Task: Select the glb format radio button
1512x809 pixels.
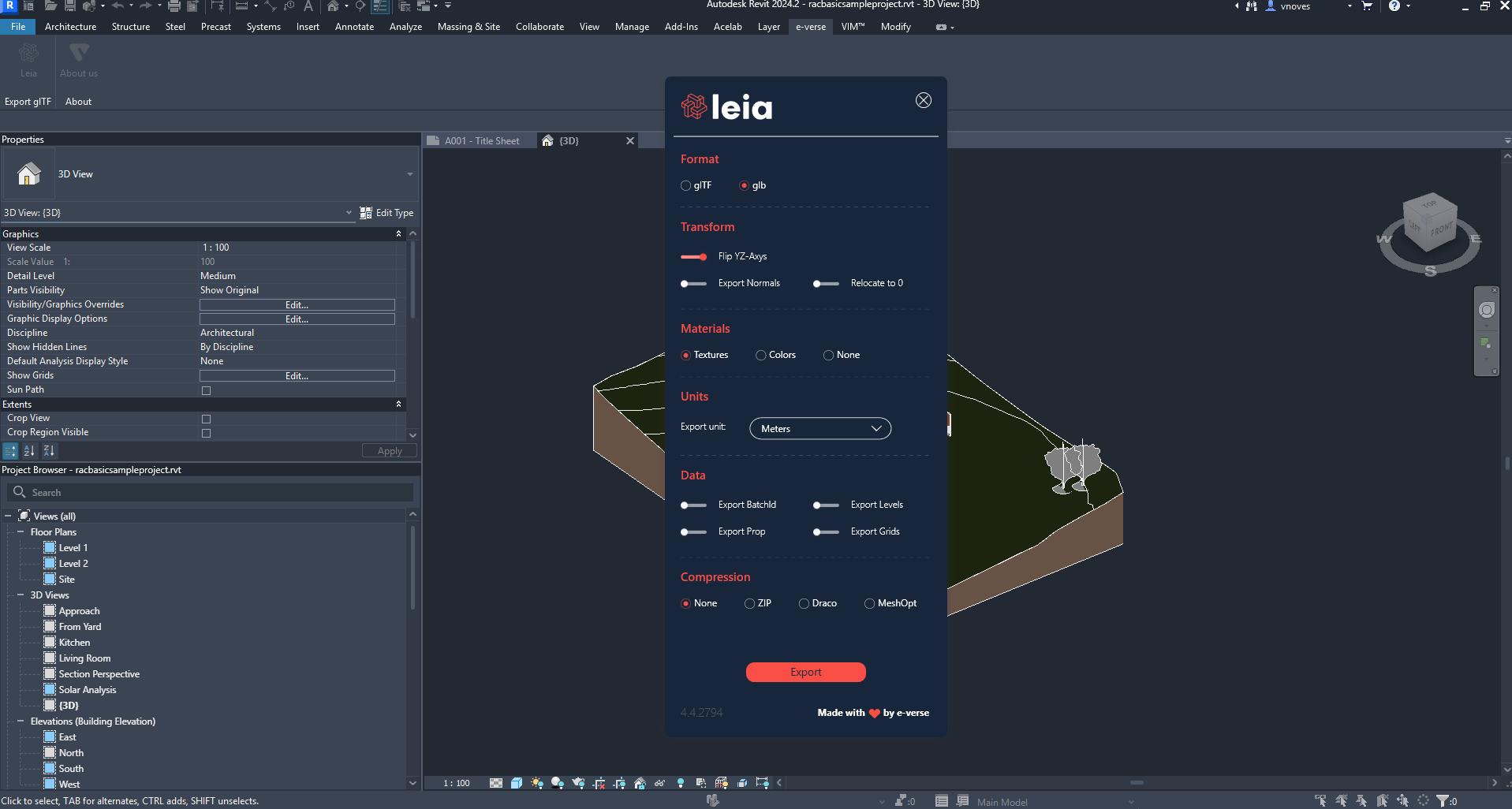Action: click(x=744, y=186)
